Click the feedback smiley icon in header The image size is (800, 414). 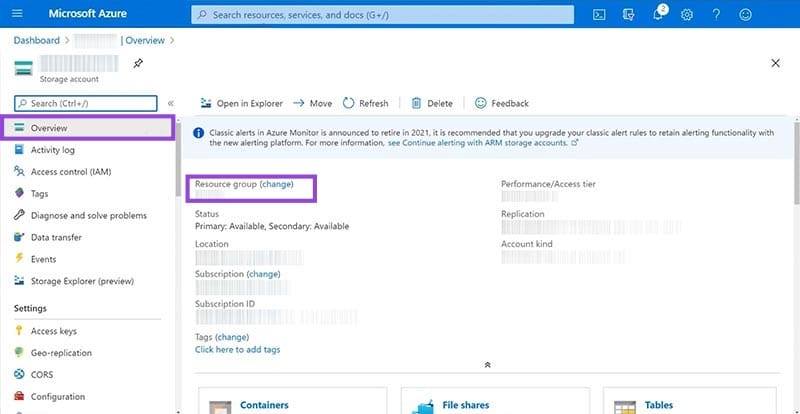[745, 15]
